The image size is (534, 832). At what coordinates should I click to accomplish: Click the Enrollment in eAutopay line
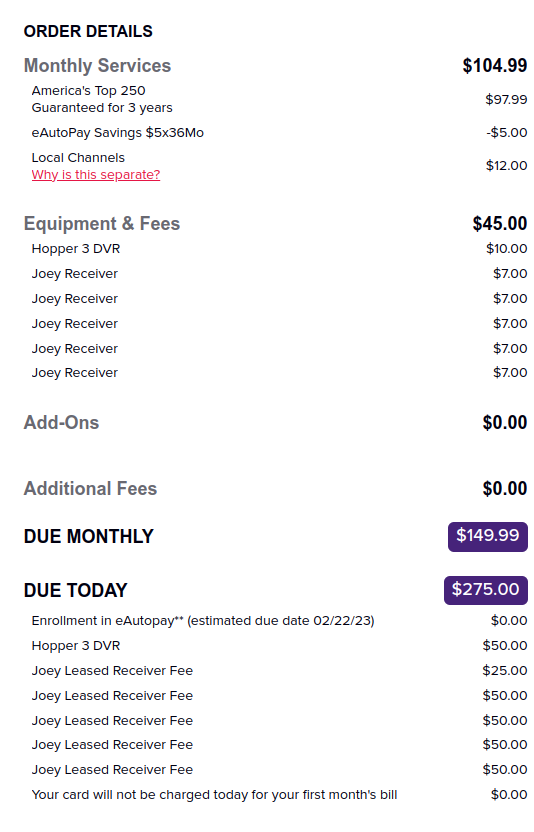pos(279,621)
